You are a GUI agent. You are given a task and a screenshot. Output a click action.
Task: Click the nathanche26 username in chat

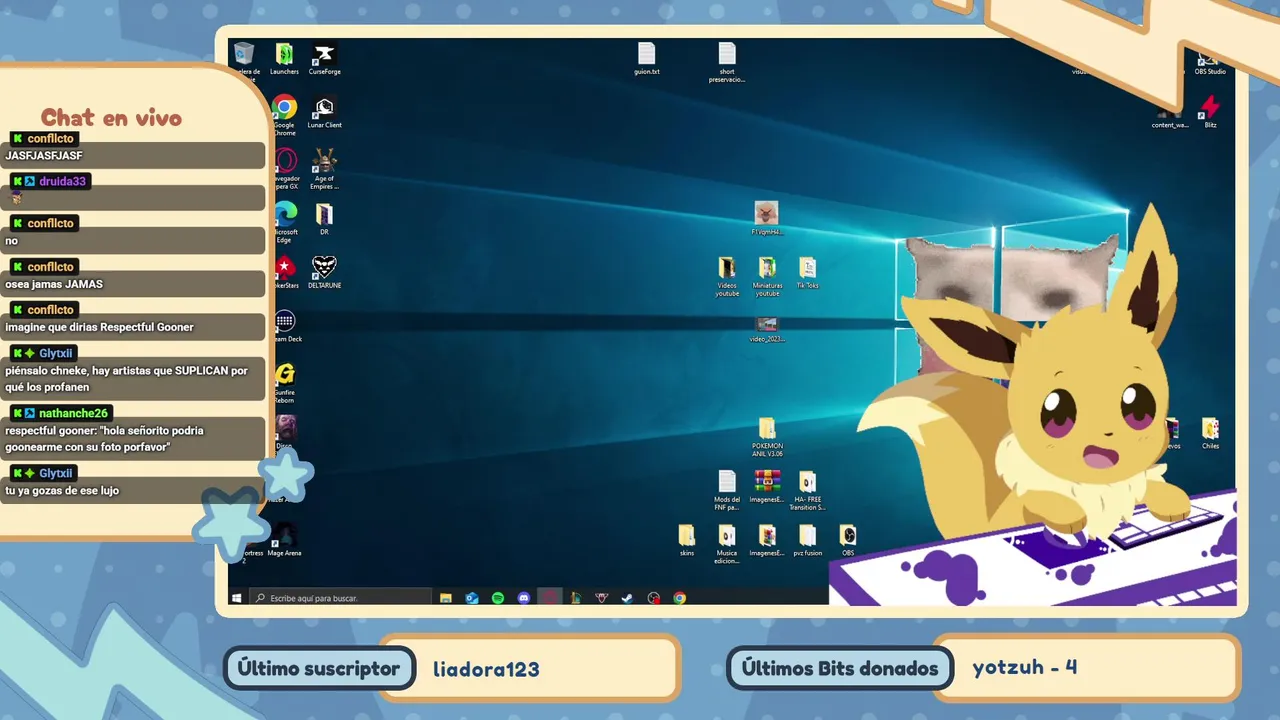coord(73,413)
